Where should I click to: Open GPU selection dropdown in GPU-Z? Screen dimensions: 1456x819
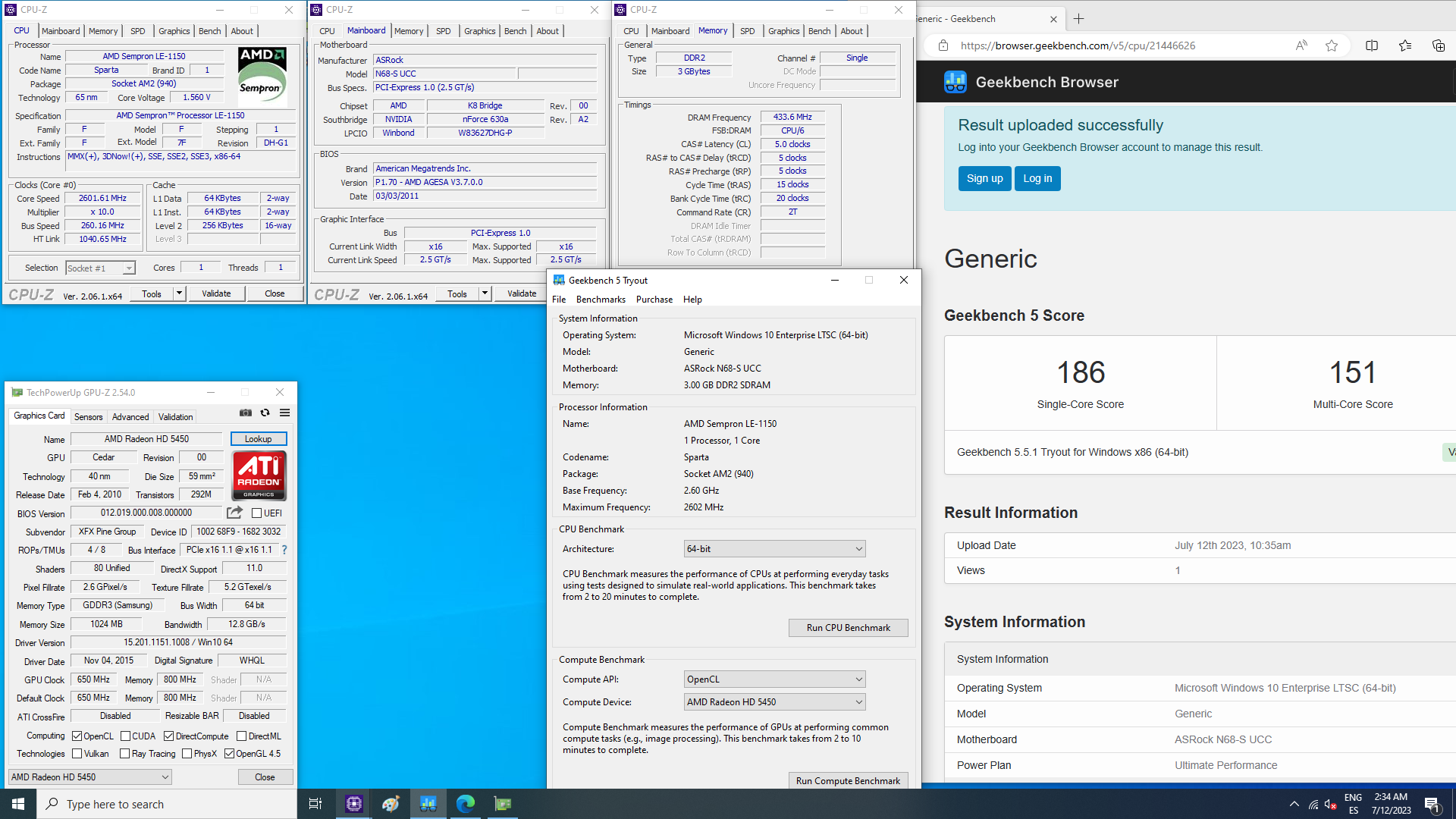point(90,777)
